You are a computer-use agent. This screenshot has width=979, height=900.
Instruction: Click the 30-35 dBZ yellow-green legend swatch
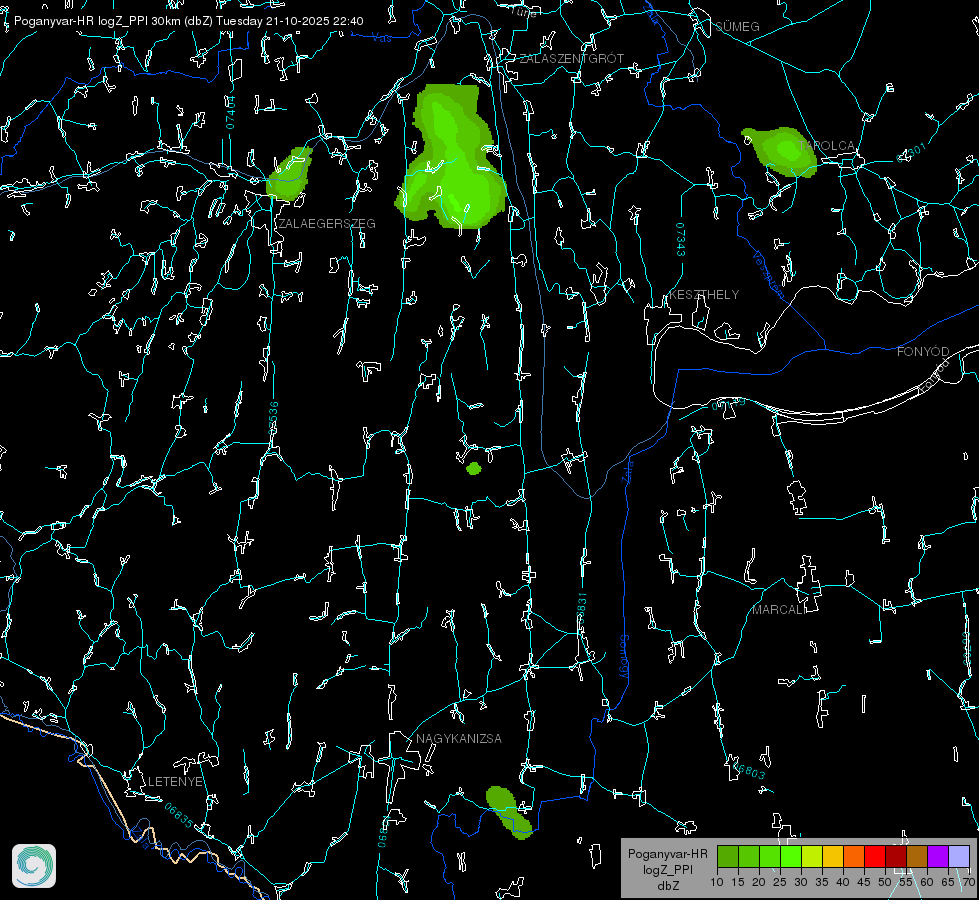(812, 857)
